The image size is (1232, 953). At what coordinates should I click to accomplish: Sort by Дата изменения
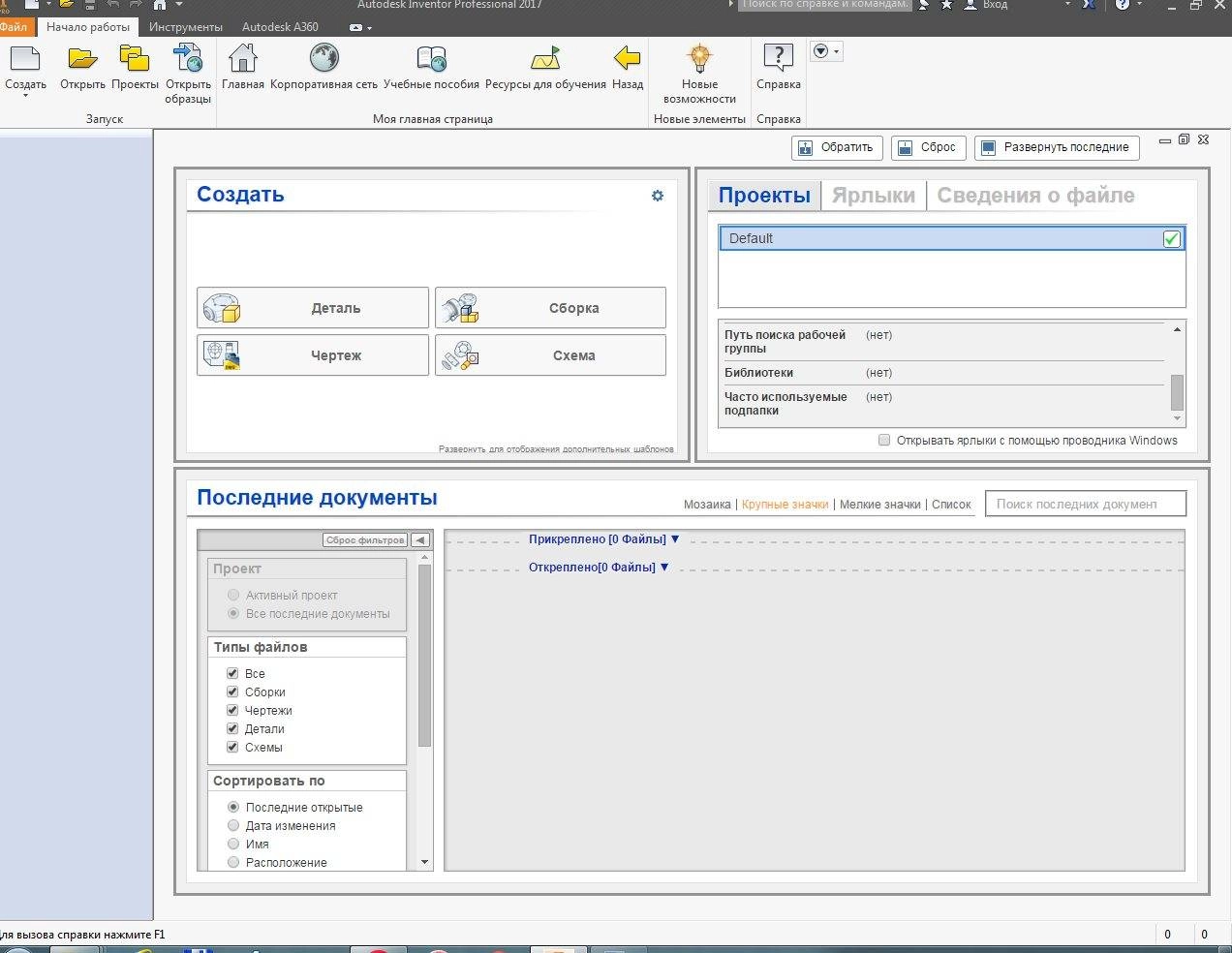click(x=233, y=825)
